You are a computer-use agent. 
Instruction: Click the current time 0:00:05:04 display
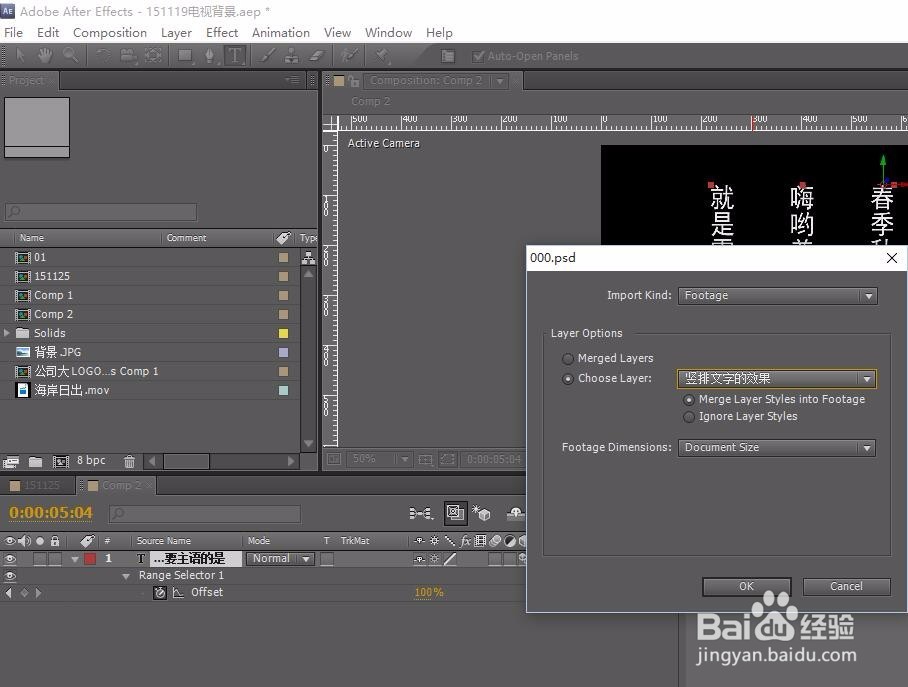pyautogui.click(x=51, y=513)
